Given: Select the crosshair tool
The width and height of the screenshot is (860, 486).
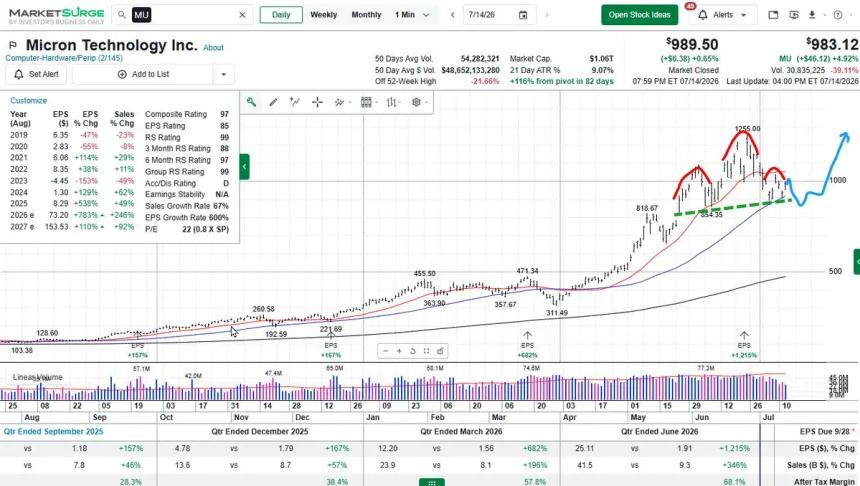Looking at the screenshot, I should (317, 102).
